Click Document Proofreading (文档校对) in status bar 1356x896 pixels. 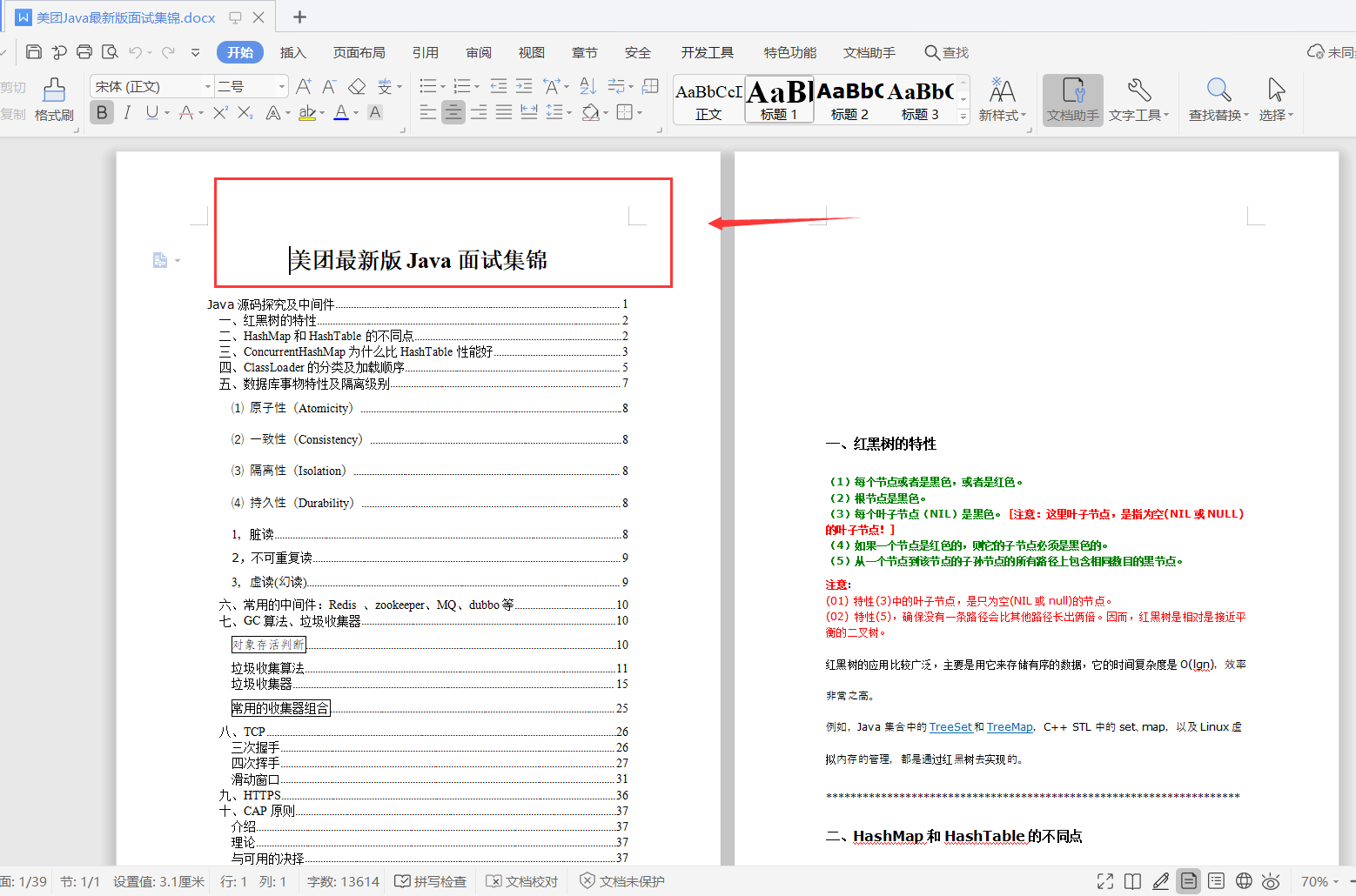pos(522,881)
